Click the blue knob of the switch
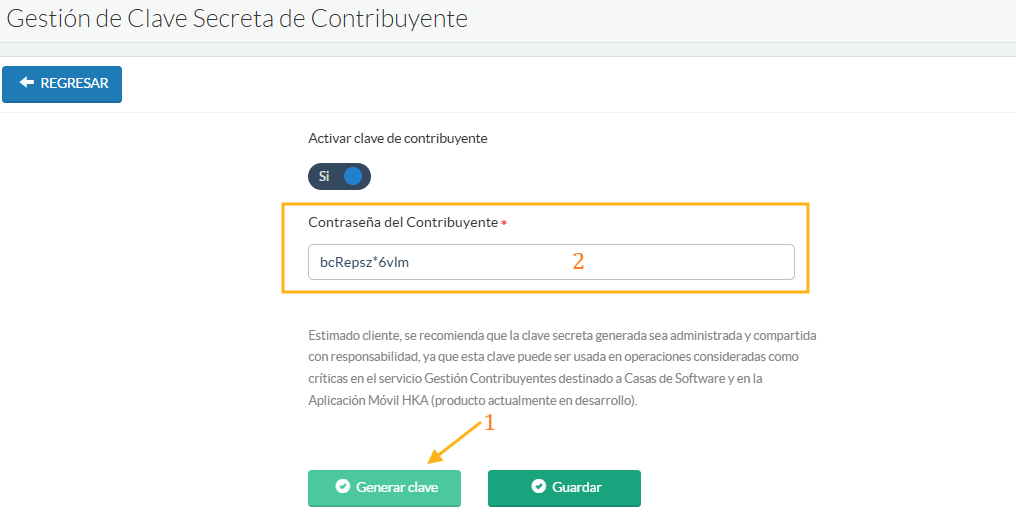Viewport: 1016px width, 516px height. pos(352,176)
